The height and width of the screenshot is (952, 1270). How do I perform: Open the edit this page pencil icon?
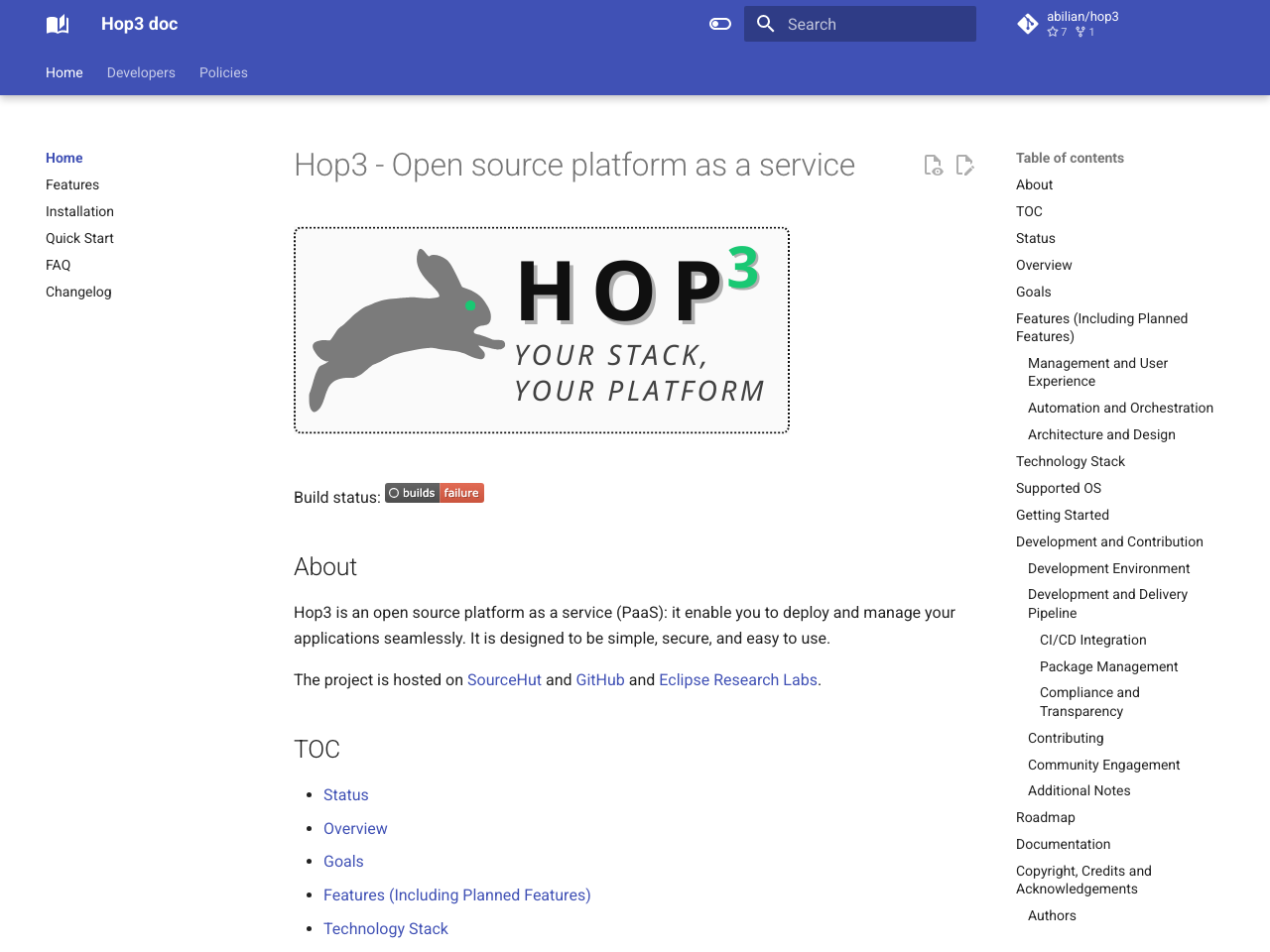[x=964, y=165]
